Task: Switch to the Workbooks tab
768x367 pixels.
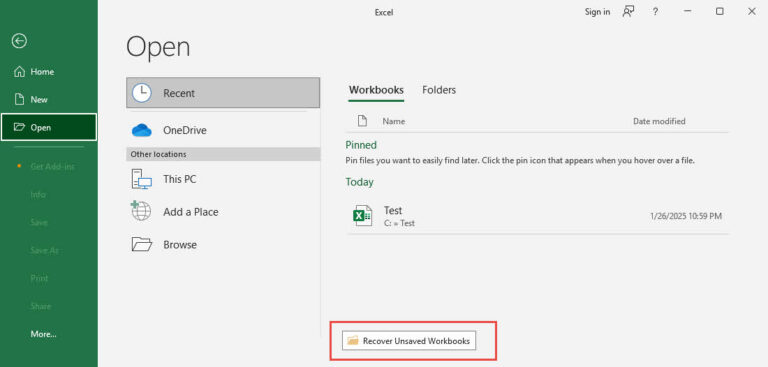Action: pyautogui.click(x=376, y=90)
